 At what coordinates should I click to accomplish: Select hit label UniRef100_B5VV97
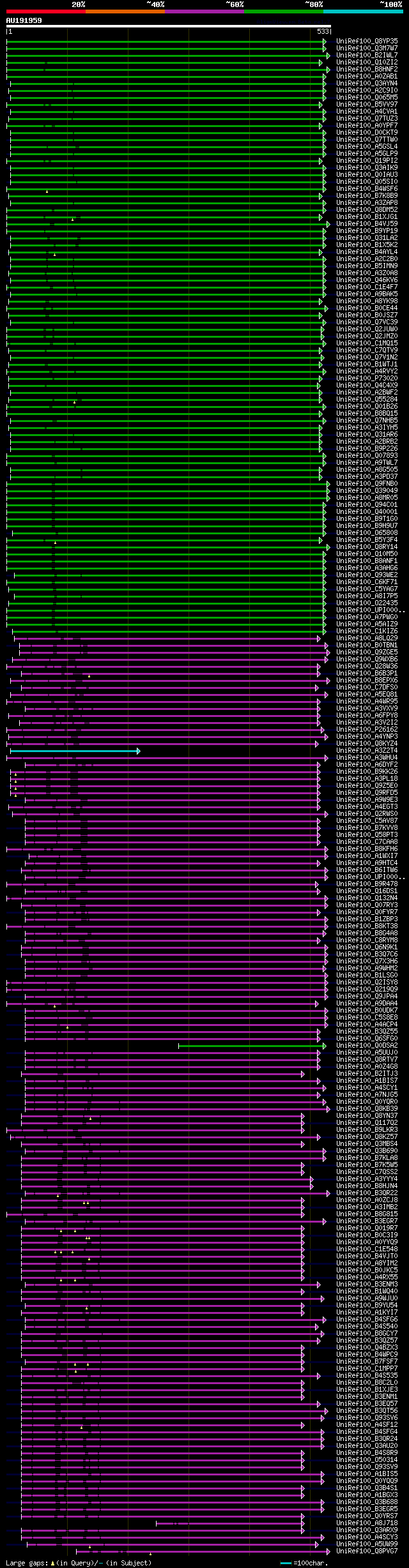pyautogui.click(x=367, y=105)
